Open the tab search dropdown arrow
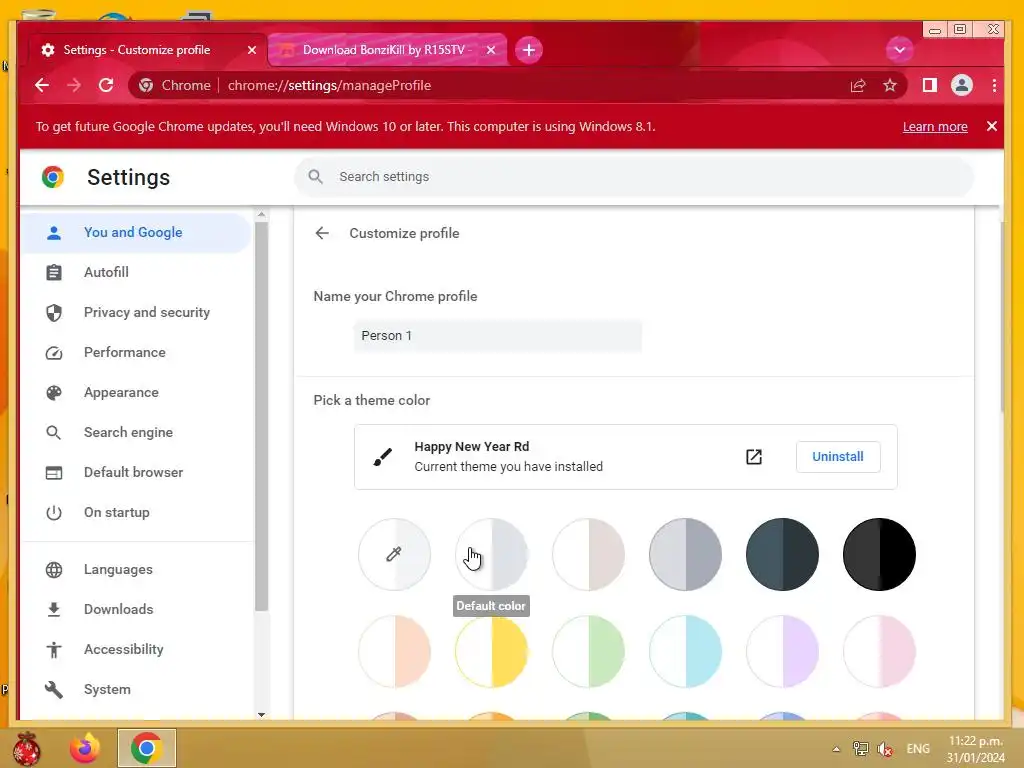This screenshot has width=1024, height=768. [899, 50]
